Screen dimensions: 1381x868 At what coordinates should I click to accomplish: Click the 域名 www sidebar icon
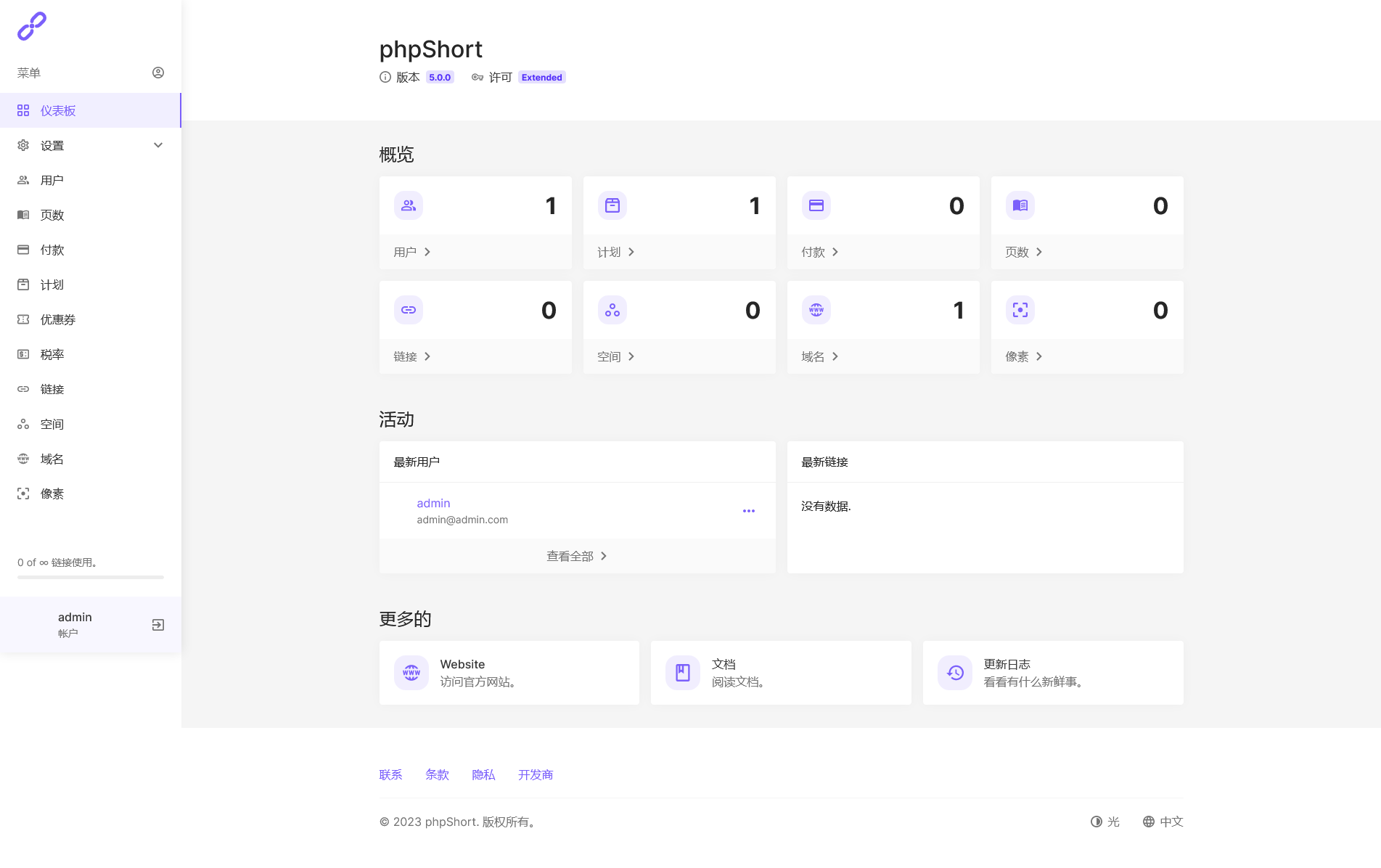tap(23, 459)
